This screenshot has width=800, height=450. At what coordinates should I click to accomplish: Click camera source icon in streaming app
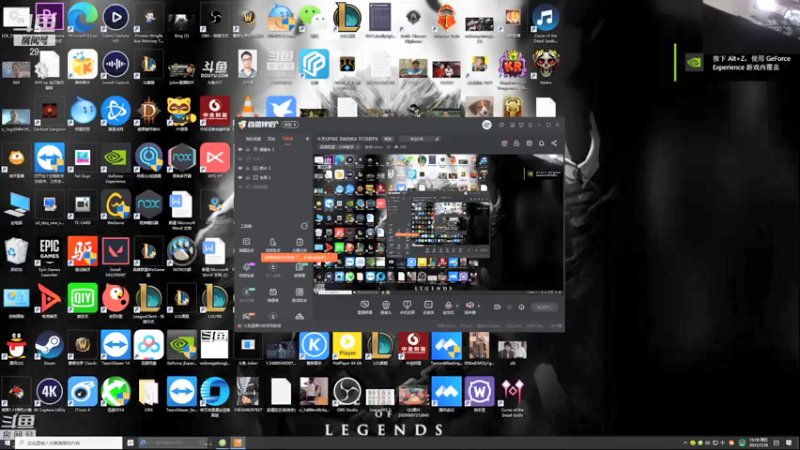coord(386,307)
